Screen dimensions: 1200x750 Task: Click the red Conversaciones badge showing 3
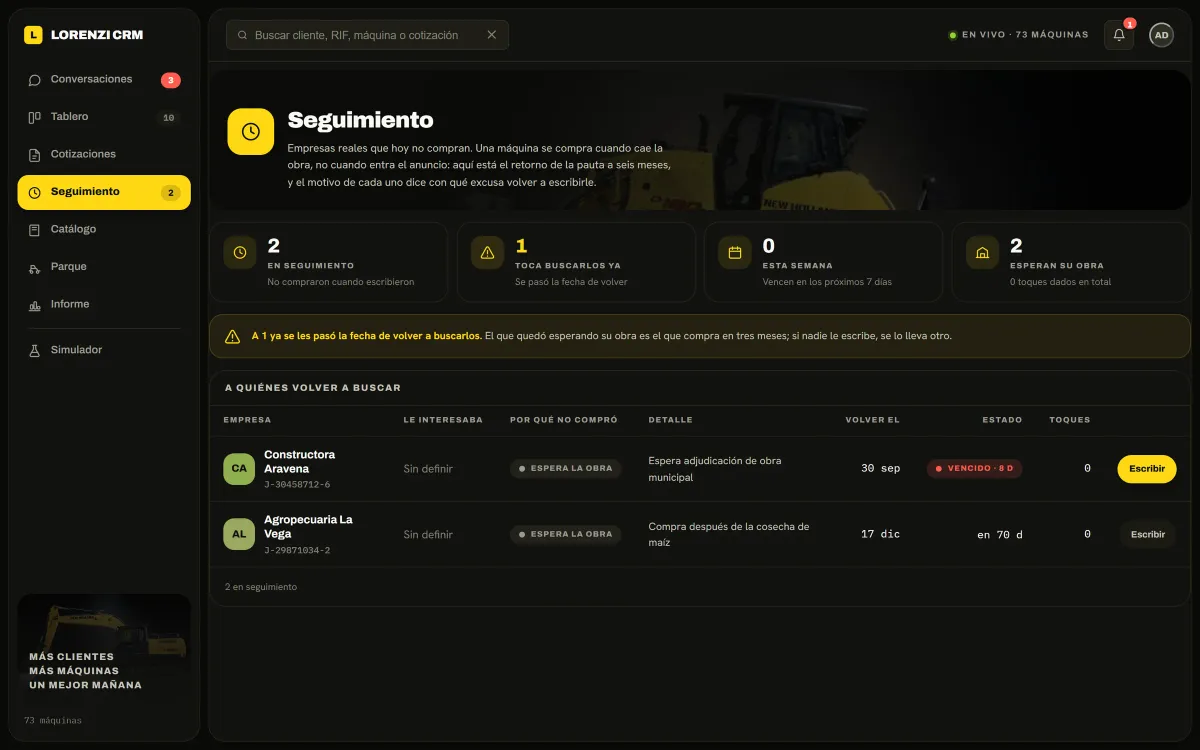[x=171, y=80]
